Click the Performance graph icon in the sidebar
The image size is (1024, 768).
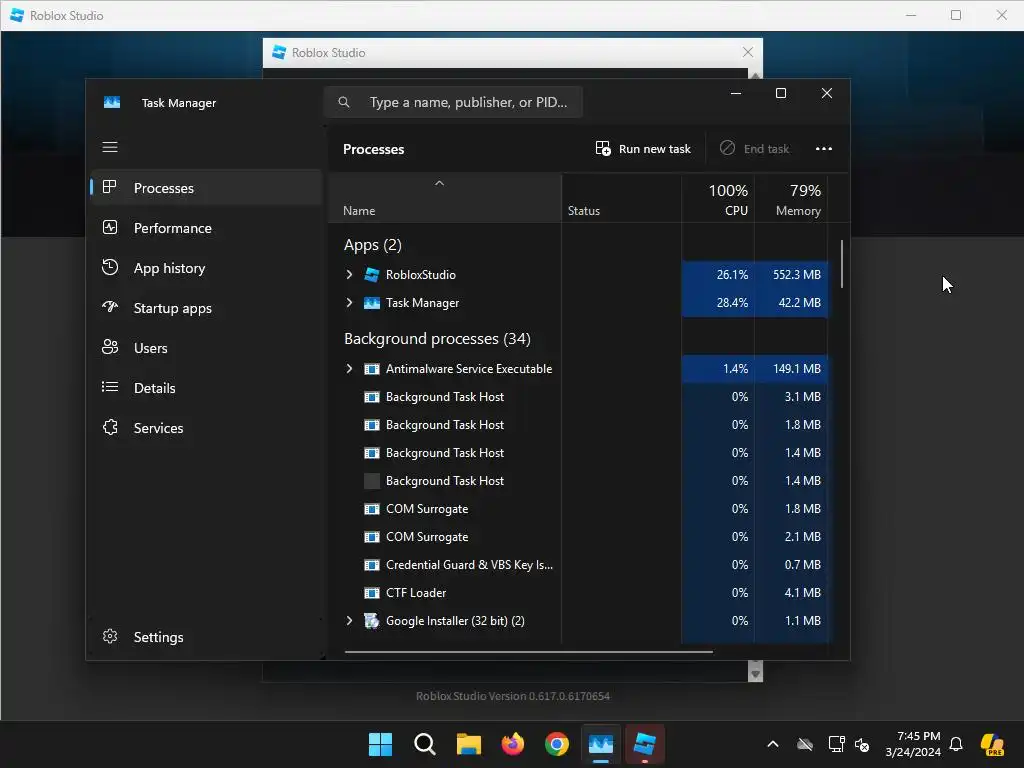click(x=110, y=227)
